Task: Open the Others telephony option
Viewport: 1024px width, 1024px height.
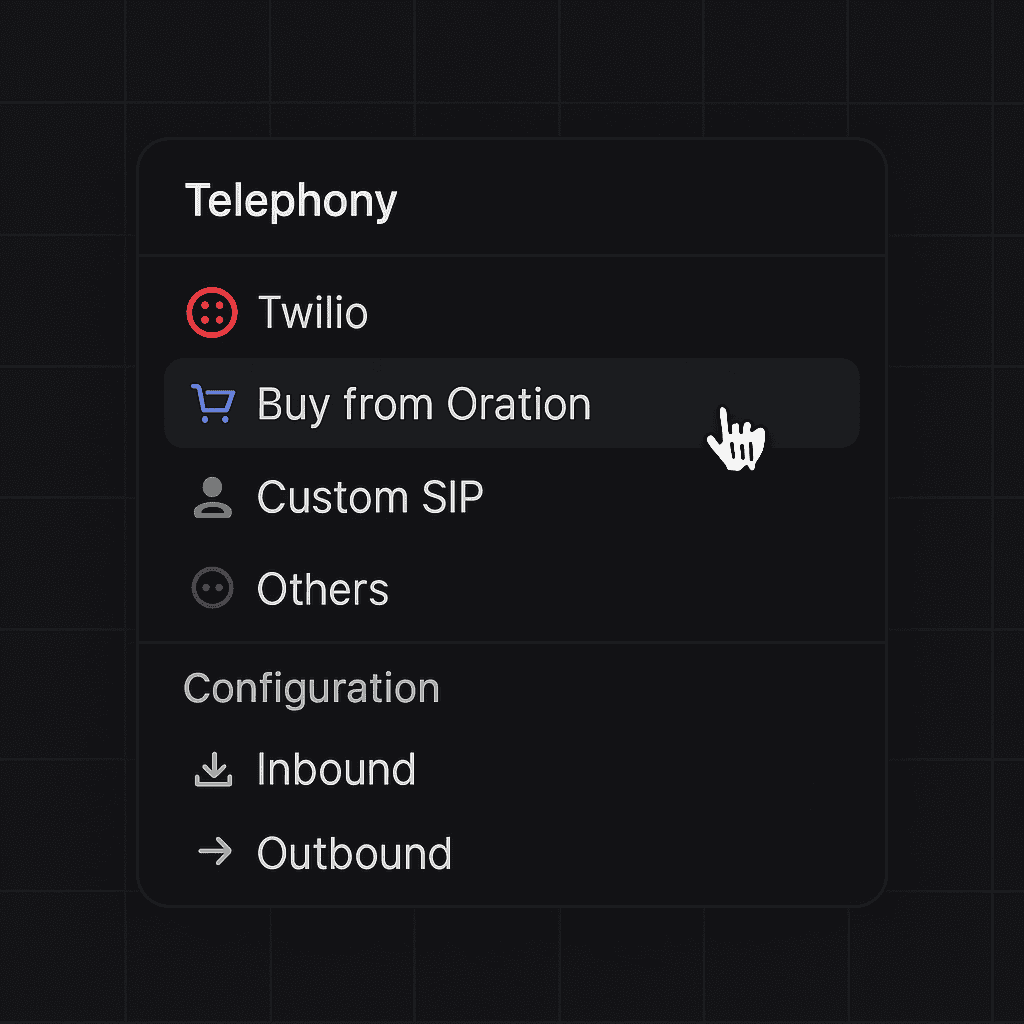Action: [322, 588]
